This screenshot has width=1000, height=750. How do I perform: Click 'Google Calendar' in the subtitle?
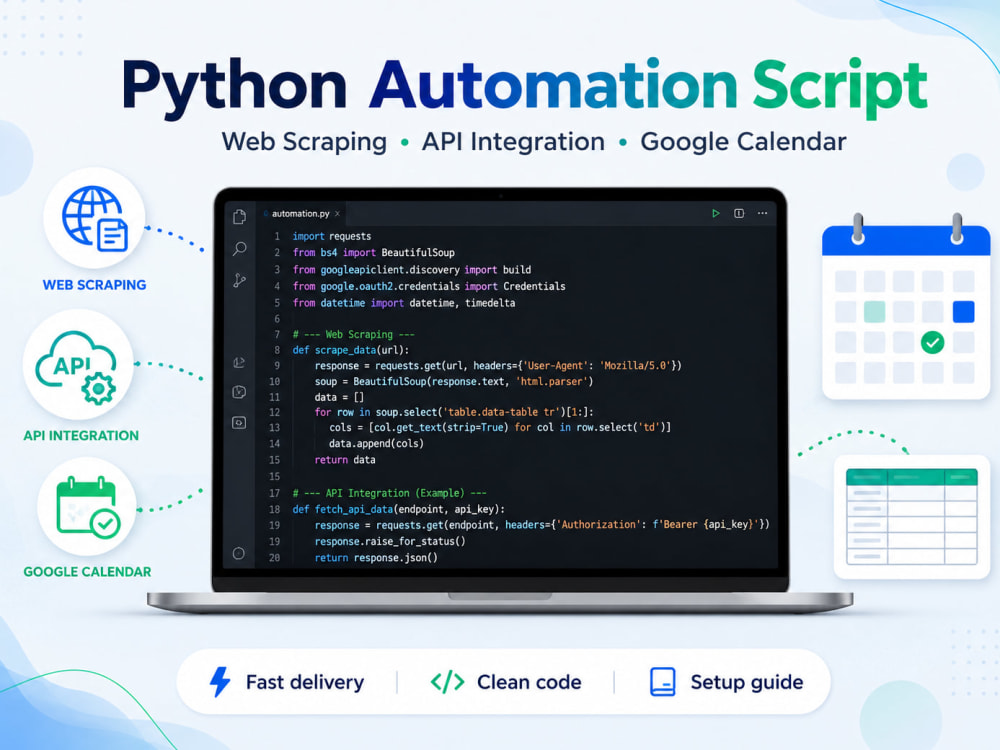(x=744, y=142)
